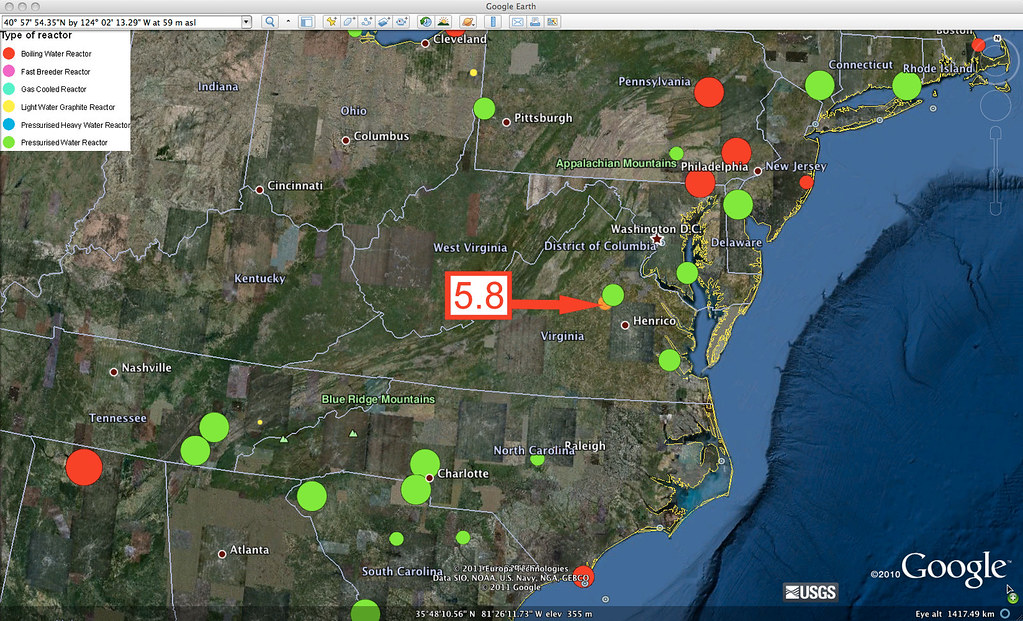This screenshot has width=1023, height=621.
Task: Click the magnifying glass search icon
Action: click(270, 21)
